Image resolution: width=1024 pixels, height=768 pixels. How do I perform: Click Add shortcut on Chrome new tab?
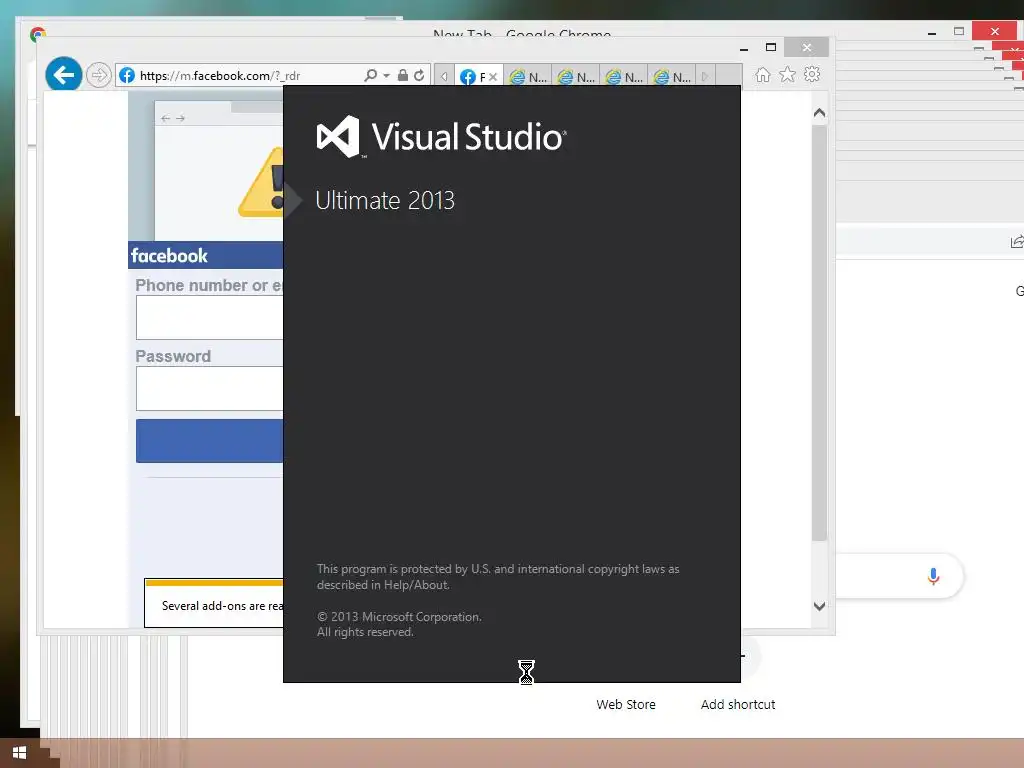(738, 705)
